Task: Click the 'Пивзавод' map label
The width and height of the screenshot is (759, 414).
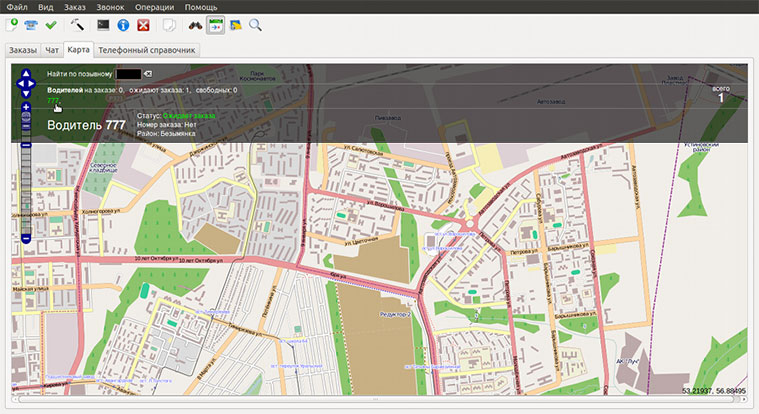Action: [x=388, y=118]
